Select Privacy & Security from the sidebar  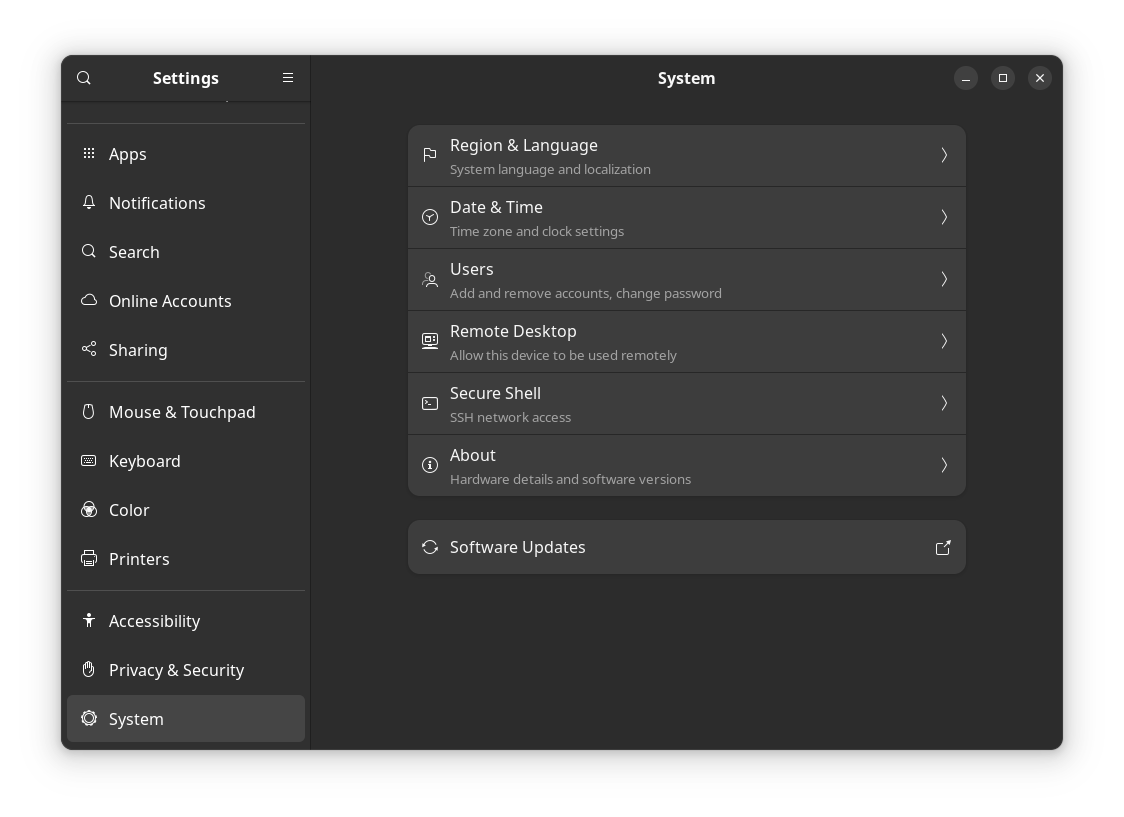click(177, 670)
